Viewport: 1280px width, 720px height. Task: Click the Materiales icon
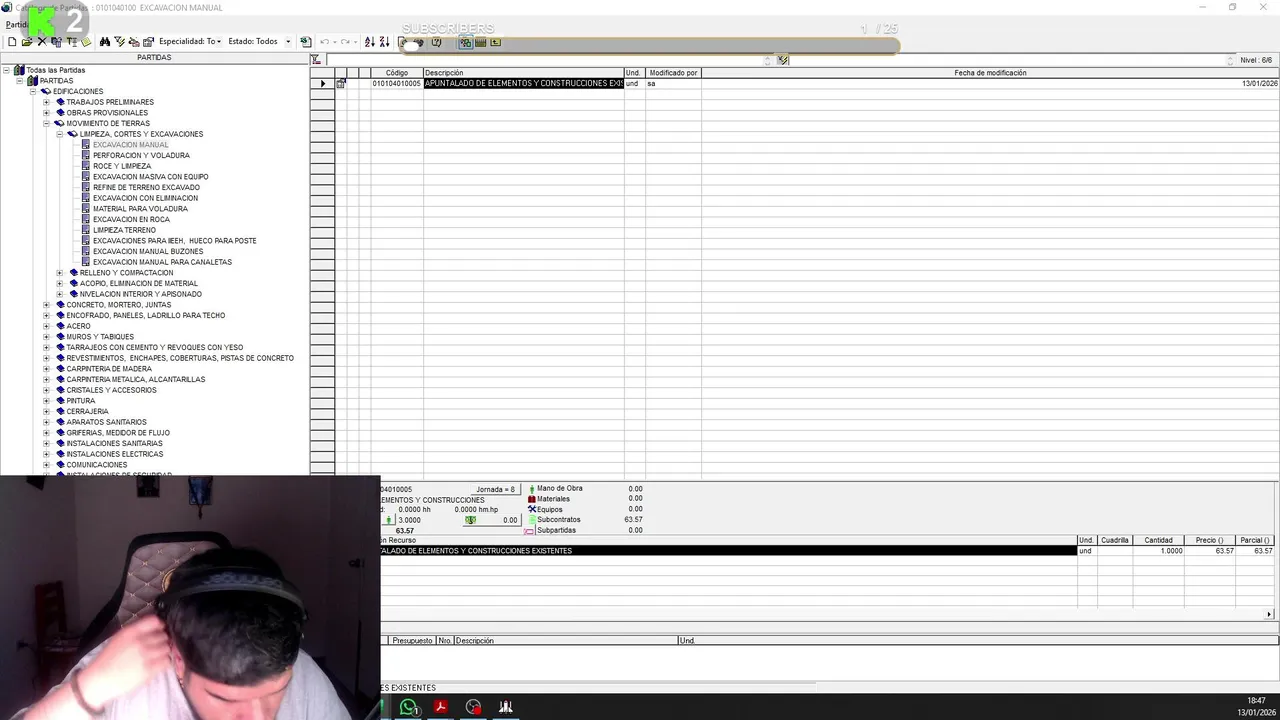point(532,499)
